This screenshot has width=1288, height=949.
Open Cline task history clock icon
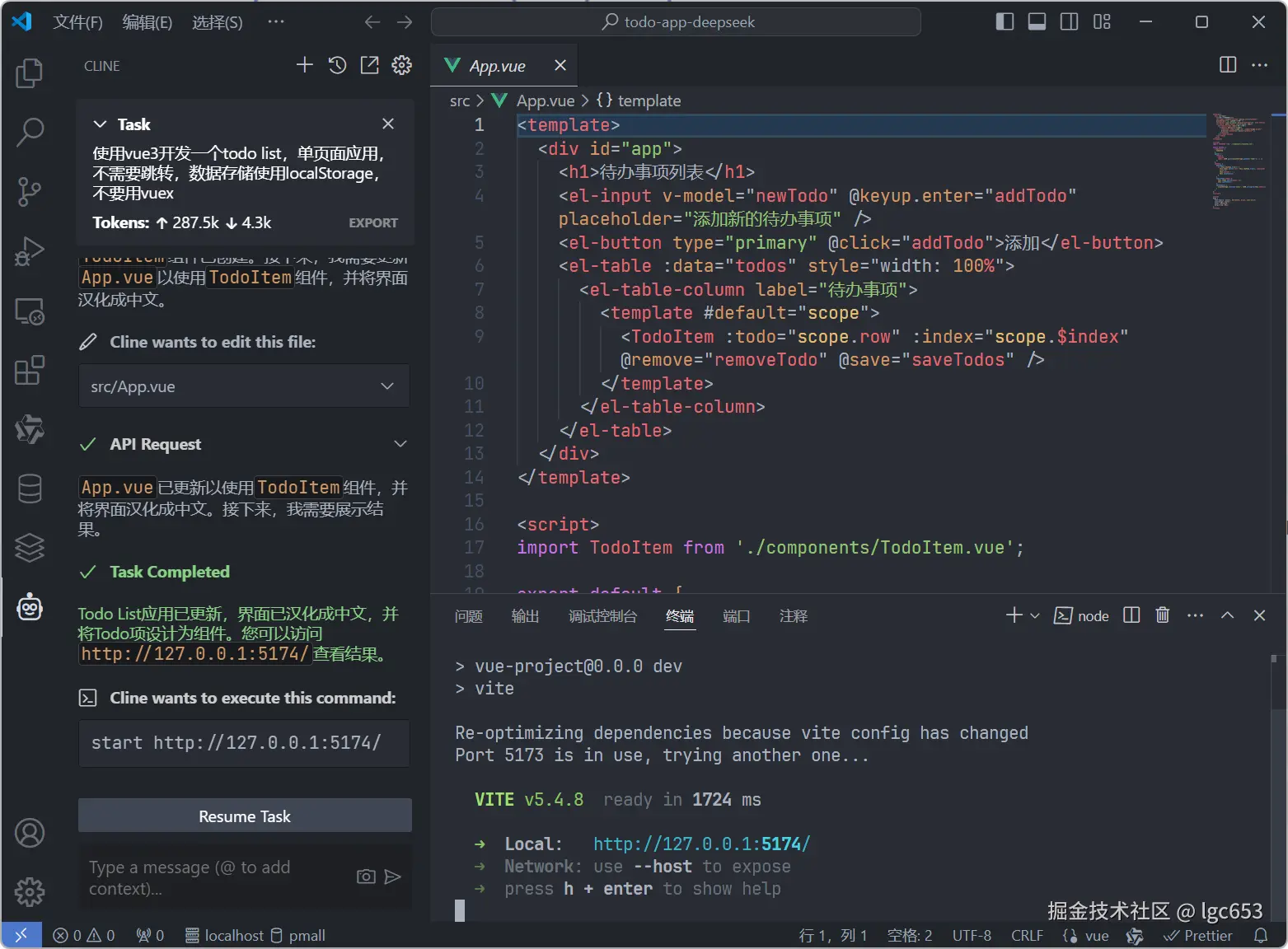click(x=337, y=65)
